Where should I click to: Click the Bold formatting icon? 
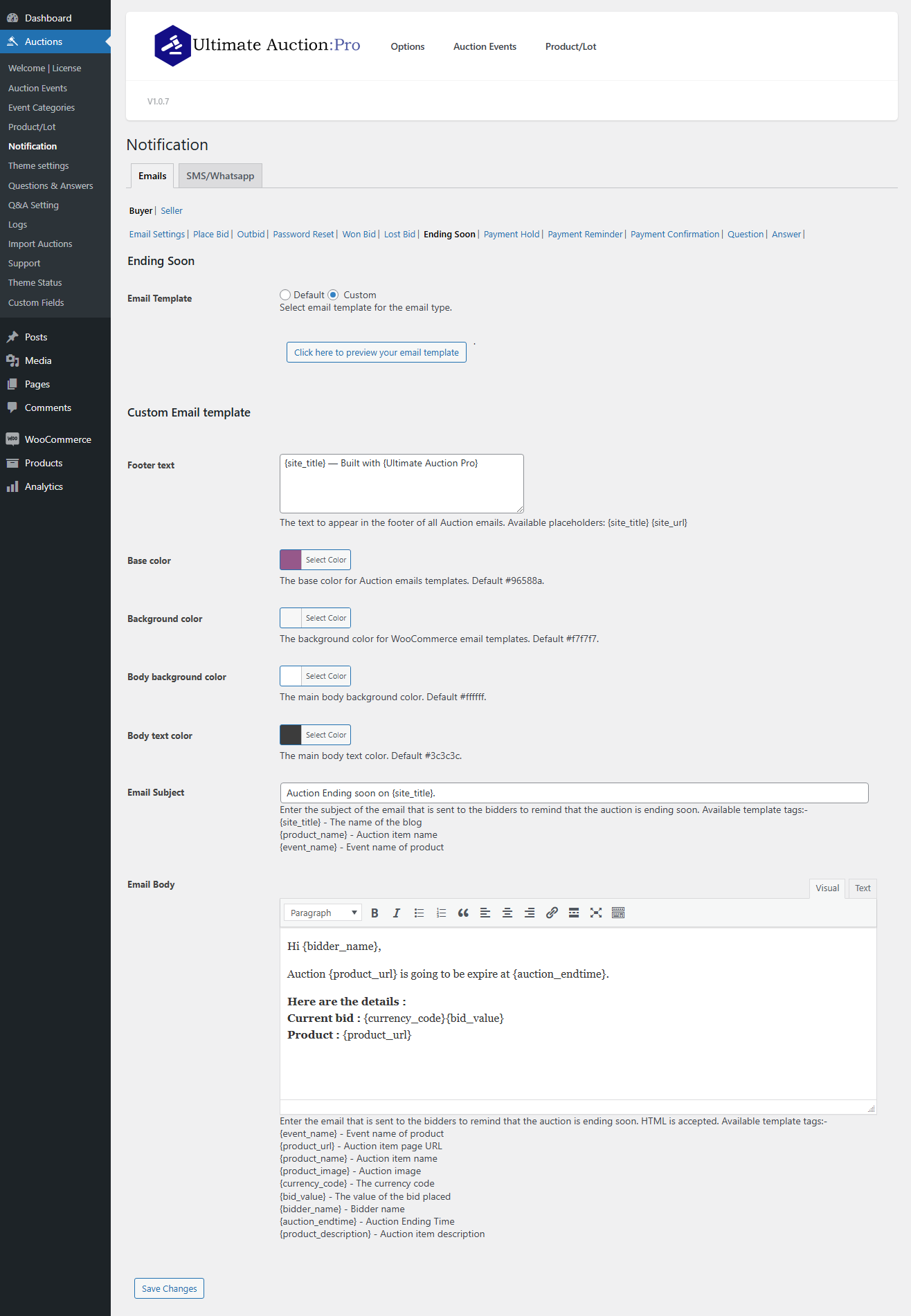coord(375,913)
